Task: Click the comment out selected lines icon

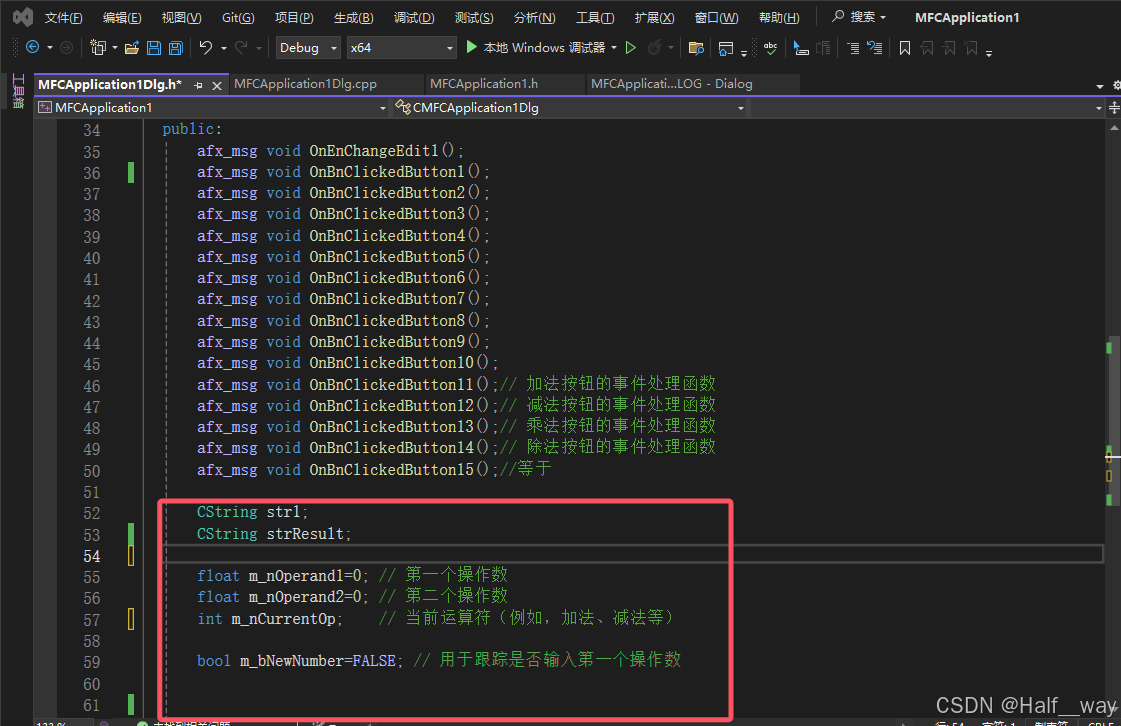Action: point(852,48)
